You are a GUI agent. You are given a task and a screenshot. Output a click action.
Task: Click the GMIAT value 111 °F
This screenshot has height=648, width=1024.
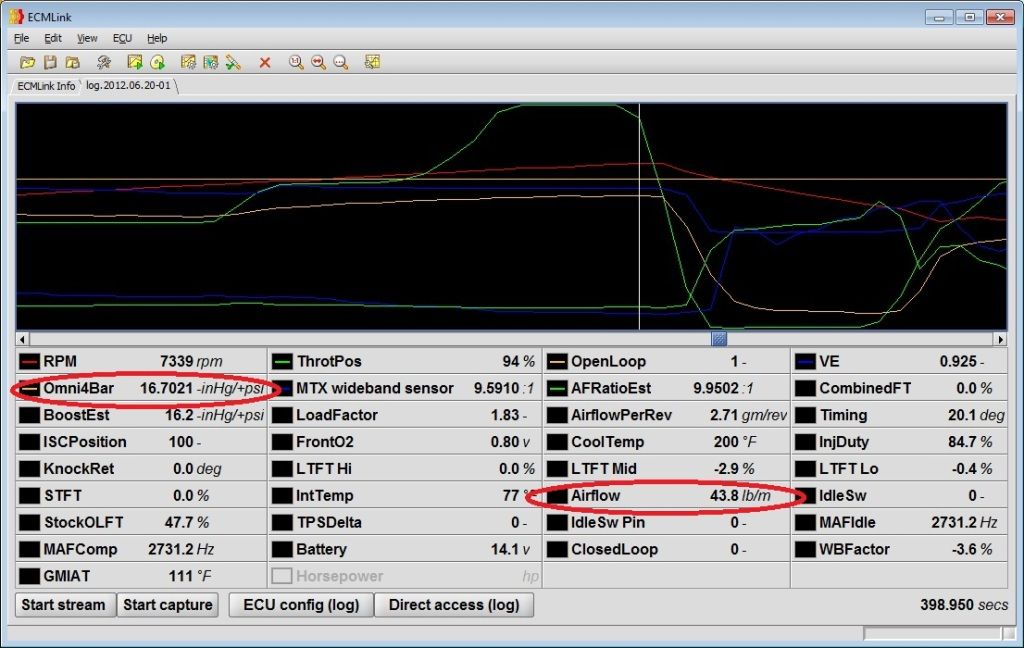190,576
